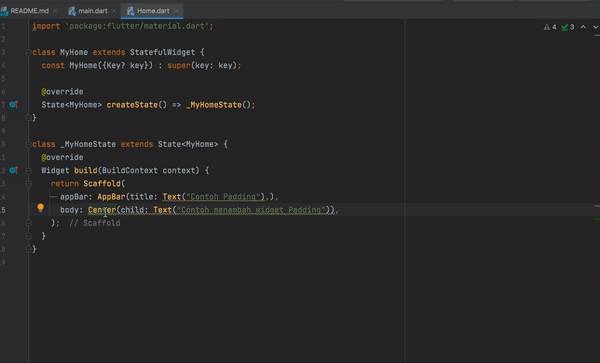Click fold end marker closing _MyHomeState class

point(28,249)
